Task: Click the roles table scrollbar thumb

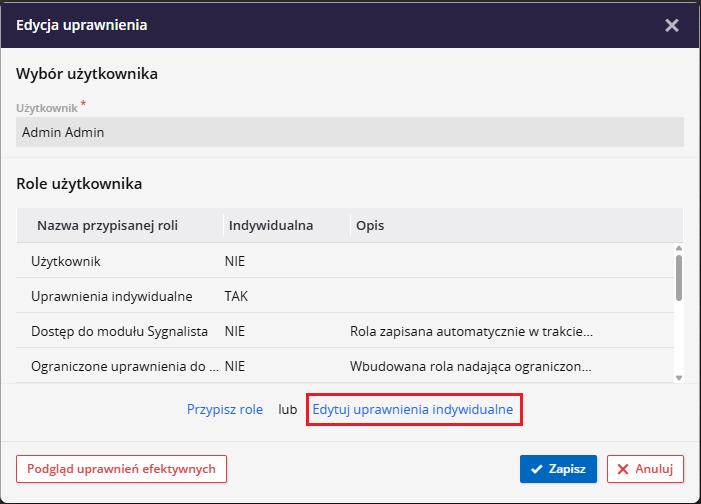Action: (x=679, y=277)
